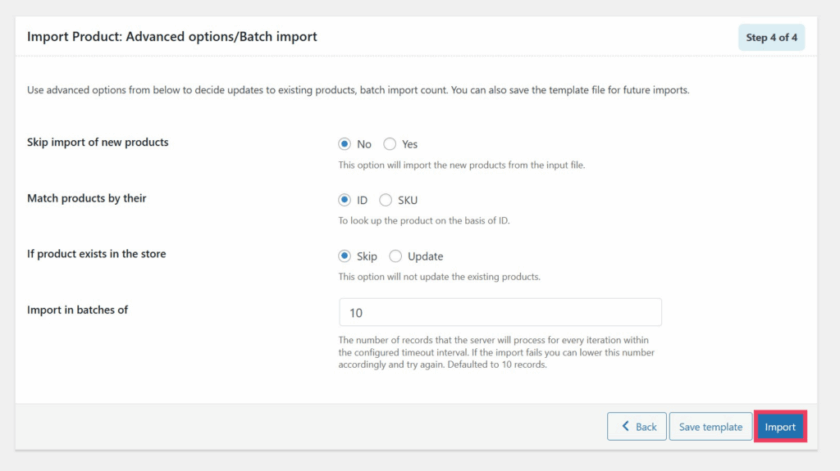Click the batch size field showing 10
Screen dimensions: 840x471
click(x=500, y=312)
